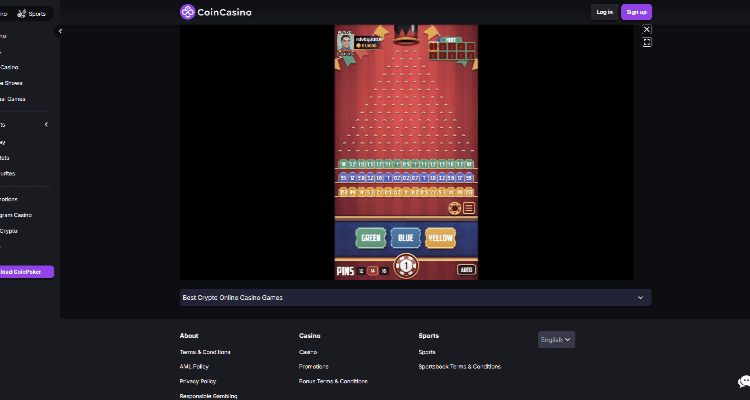The height and width of the screenshot is (400, 750).
Task: Toggle AUTO play mode
Action: 466,270
